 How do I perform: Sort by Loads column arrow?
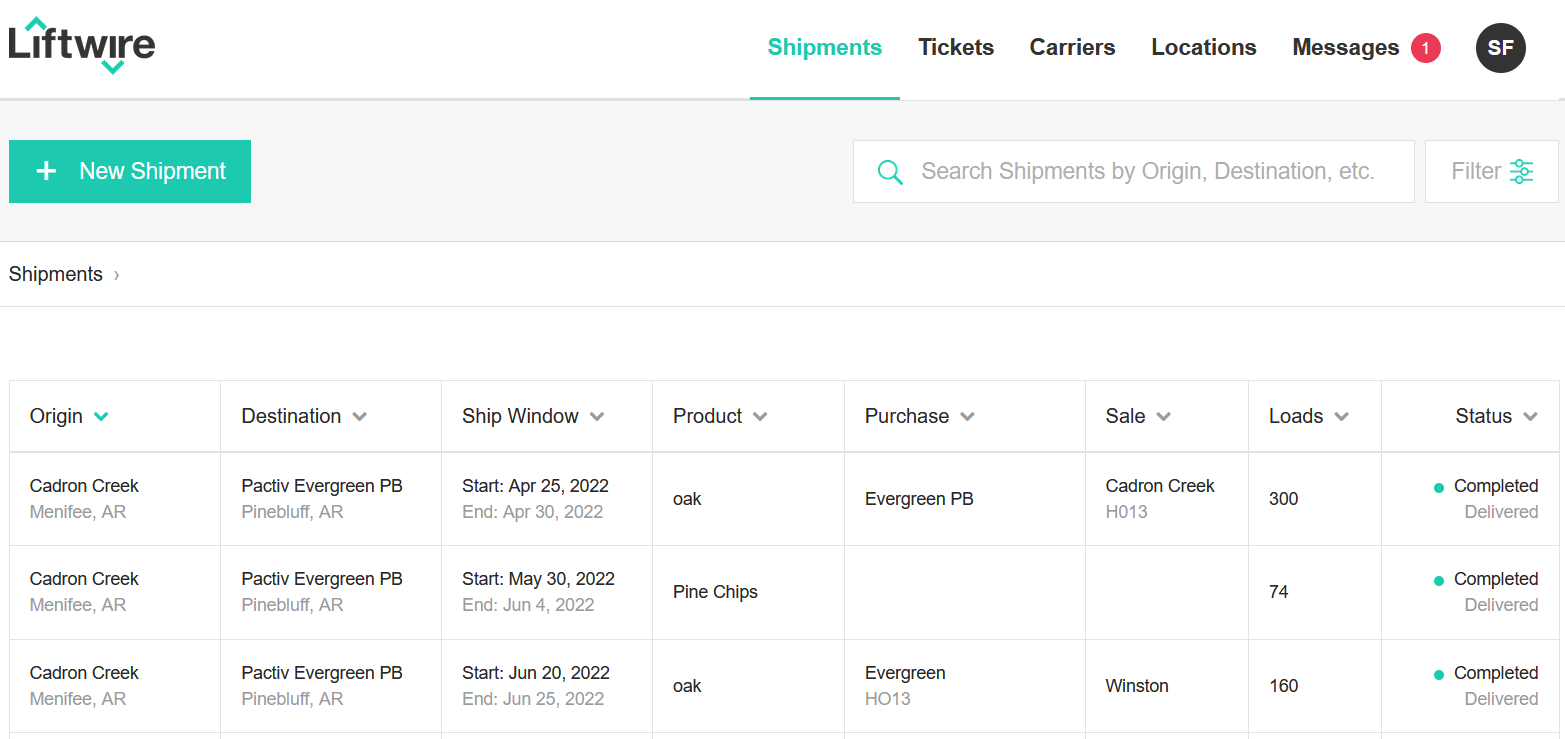[x=1342, y=417]
